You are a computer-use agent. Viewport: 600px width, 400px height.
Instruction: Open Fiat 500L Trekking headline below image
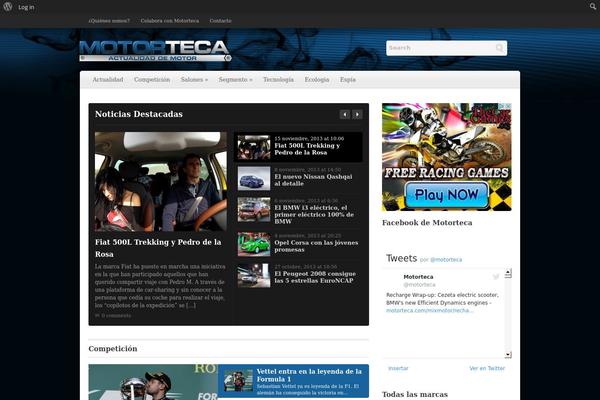tap(158, 248)
